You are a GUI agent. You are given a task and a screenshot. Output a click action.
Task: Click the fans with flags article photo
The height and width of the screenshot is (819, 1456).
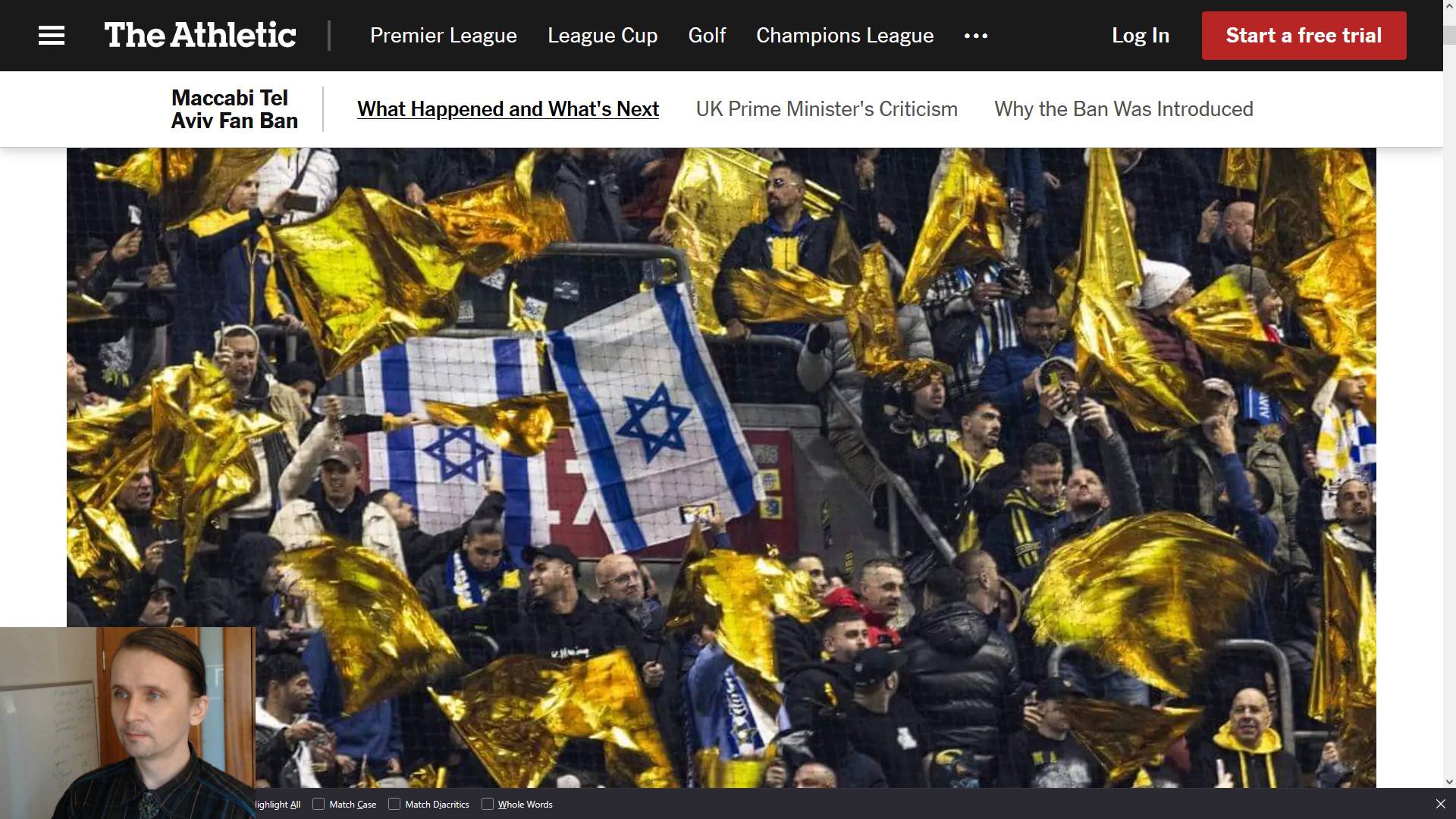tap(721, 468)
